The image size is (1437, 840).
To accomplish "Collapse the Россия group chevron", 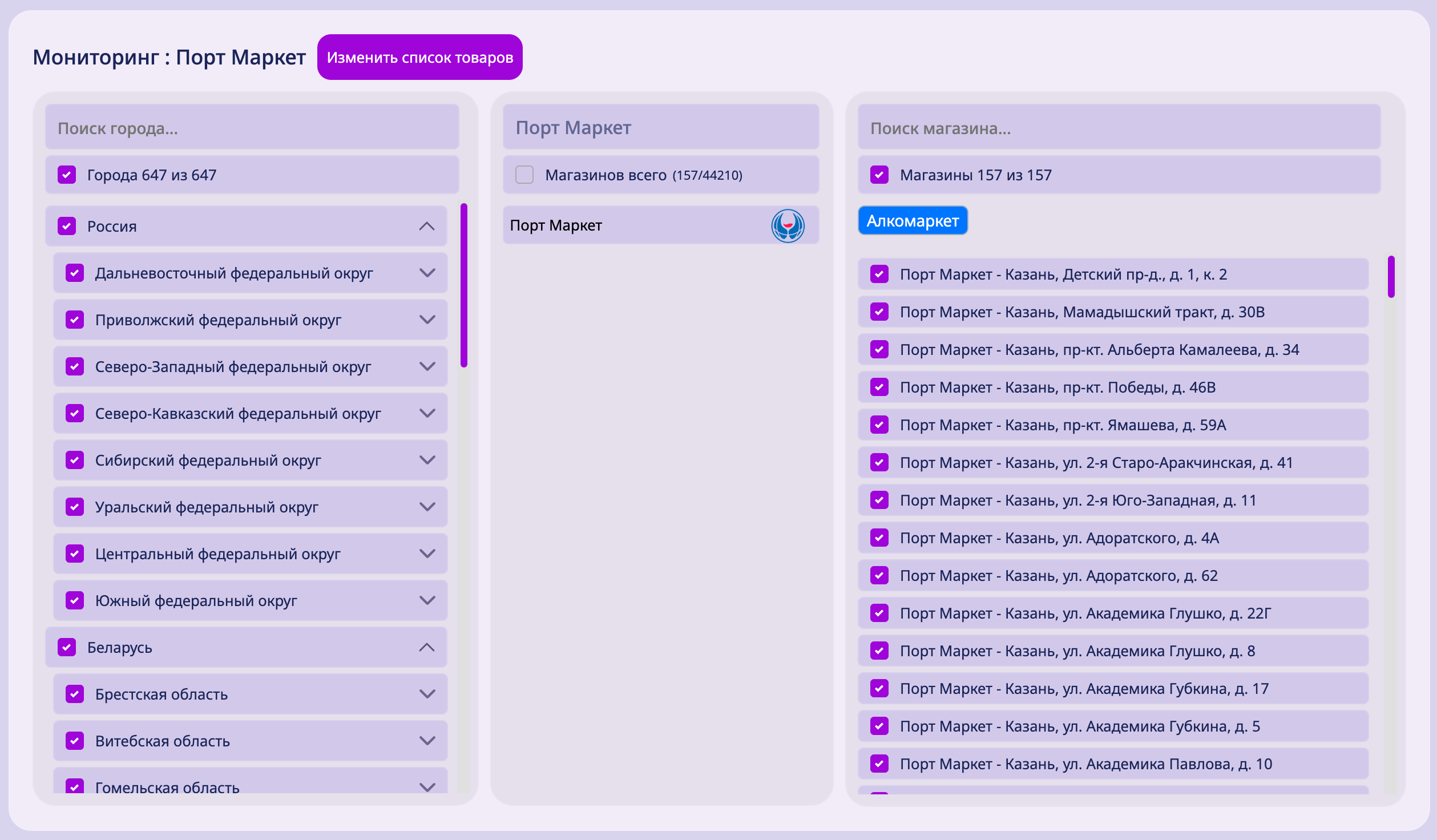I will pyautogui.click(x=427, y=226).
